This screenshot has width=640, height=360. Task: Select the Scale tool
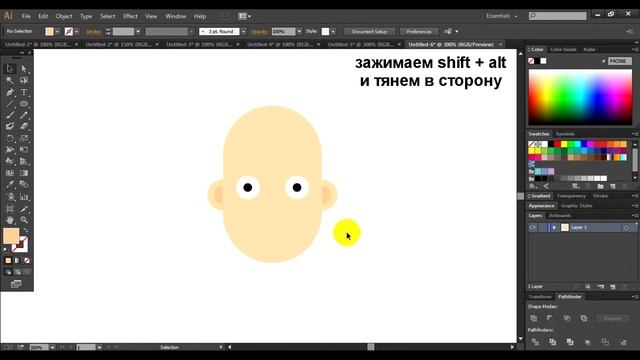[x=24, y=138]
